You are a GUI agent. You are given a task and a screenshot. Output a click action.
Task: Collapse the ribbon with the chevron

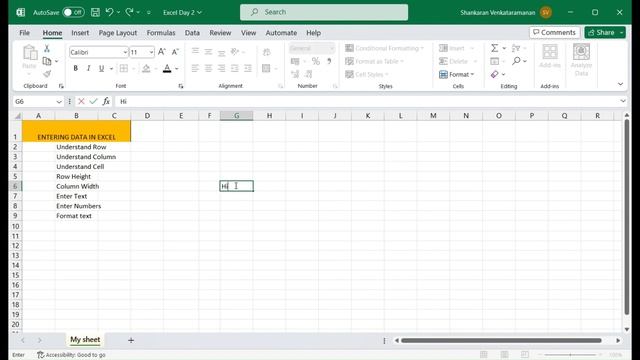[620, 84]
